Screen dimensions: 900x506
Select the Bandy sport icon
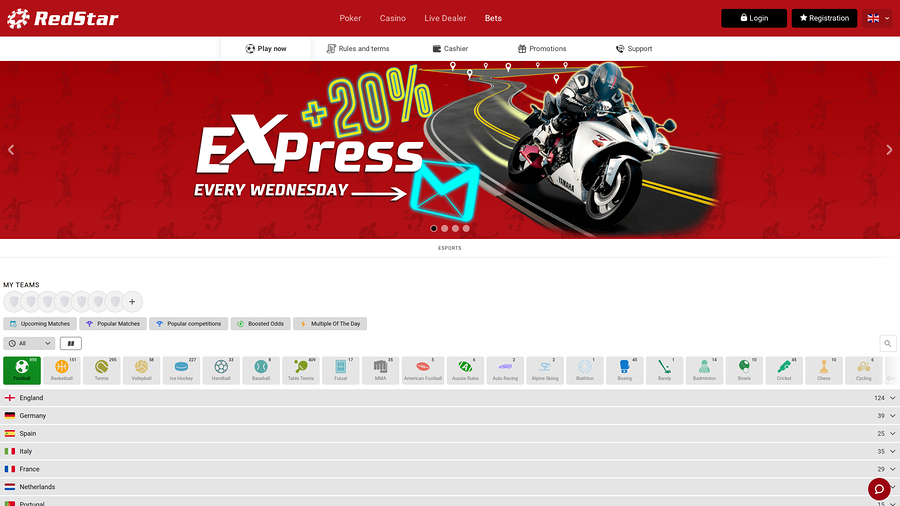point(665,370)
